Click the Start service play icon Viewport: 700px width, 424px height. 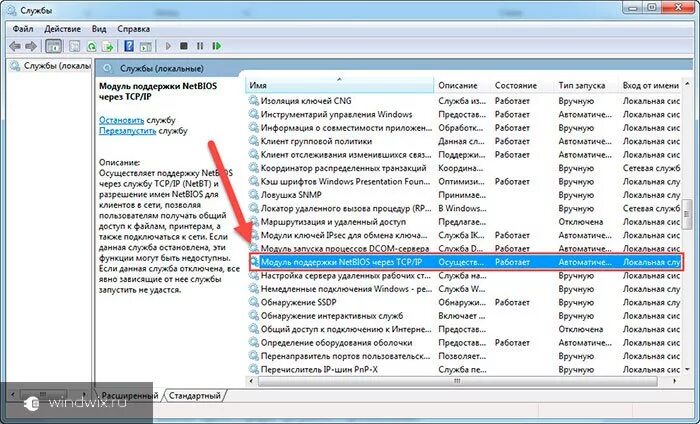[x=168, y=46]
